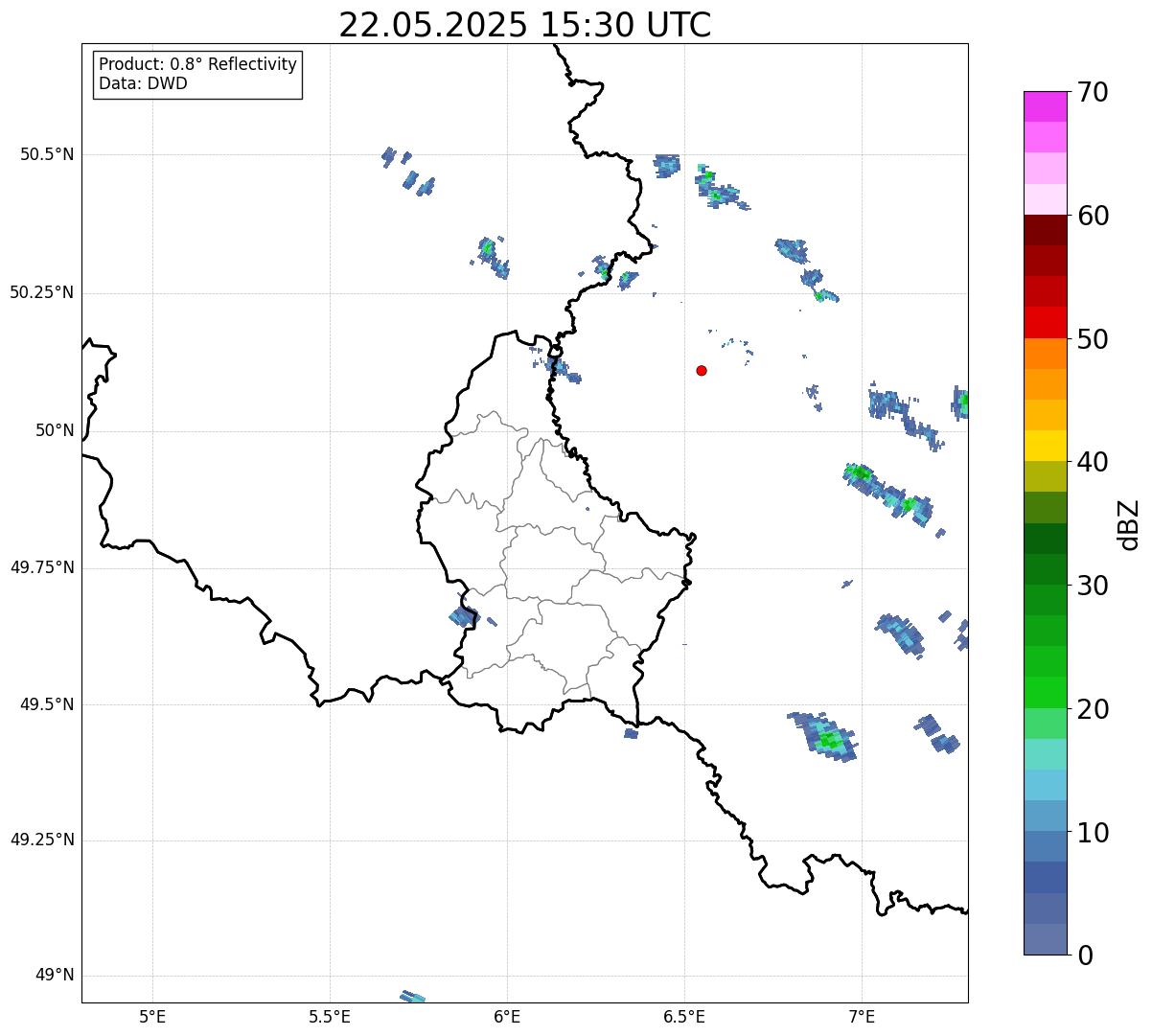Click the 50°N latitude label
This screenshot has width=1152, height=1036.
tap(55, 430)
